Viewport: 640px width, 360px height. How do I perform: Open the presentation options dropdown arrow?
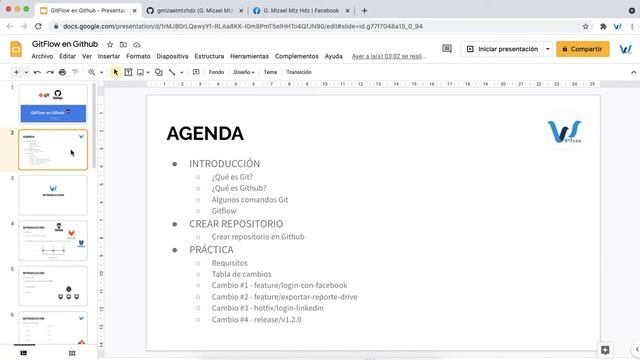click(548, 49)
